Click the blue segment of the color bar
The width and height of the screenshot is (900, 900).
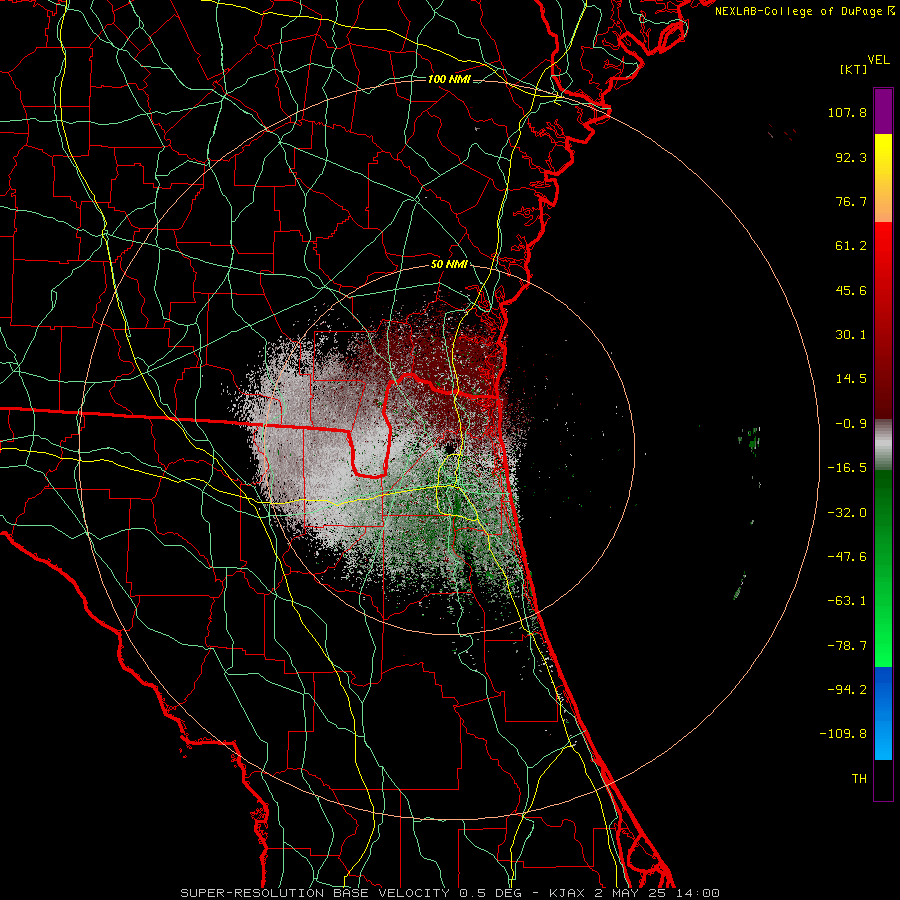tap(883, 713)
